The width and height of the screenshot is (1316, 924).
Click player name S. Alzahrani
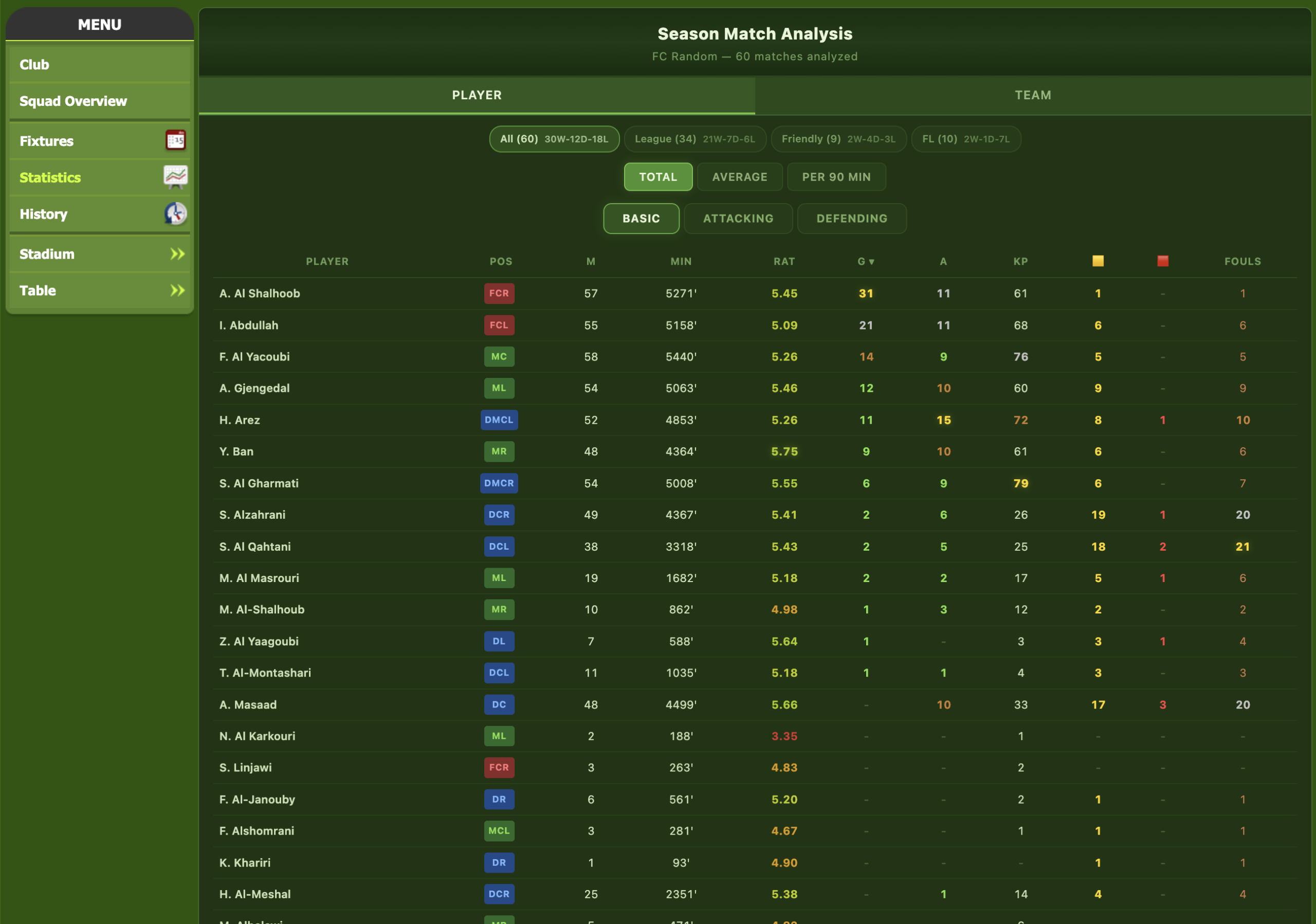point(252,515)
